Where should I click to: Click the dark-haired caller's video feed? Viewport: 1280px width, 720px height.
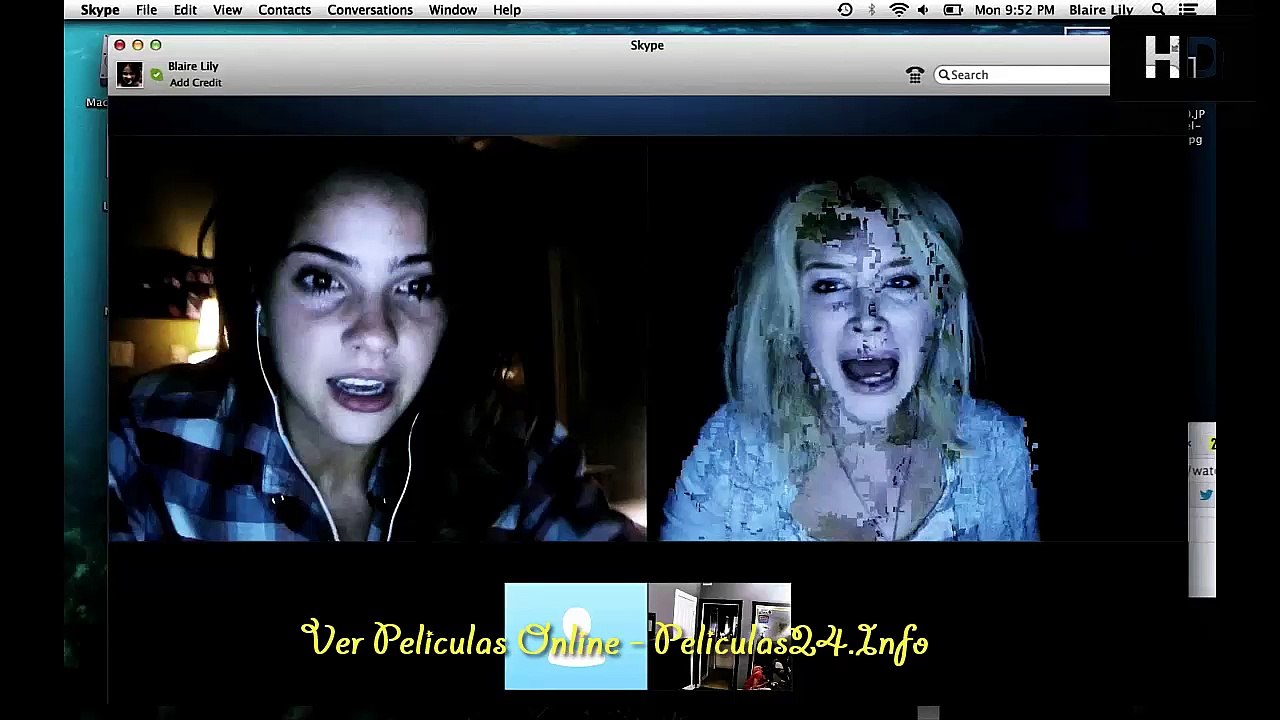tap(377, 338)
